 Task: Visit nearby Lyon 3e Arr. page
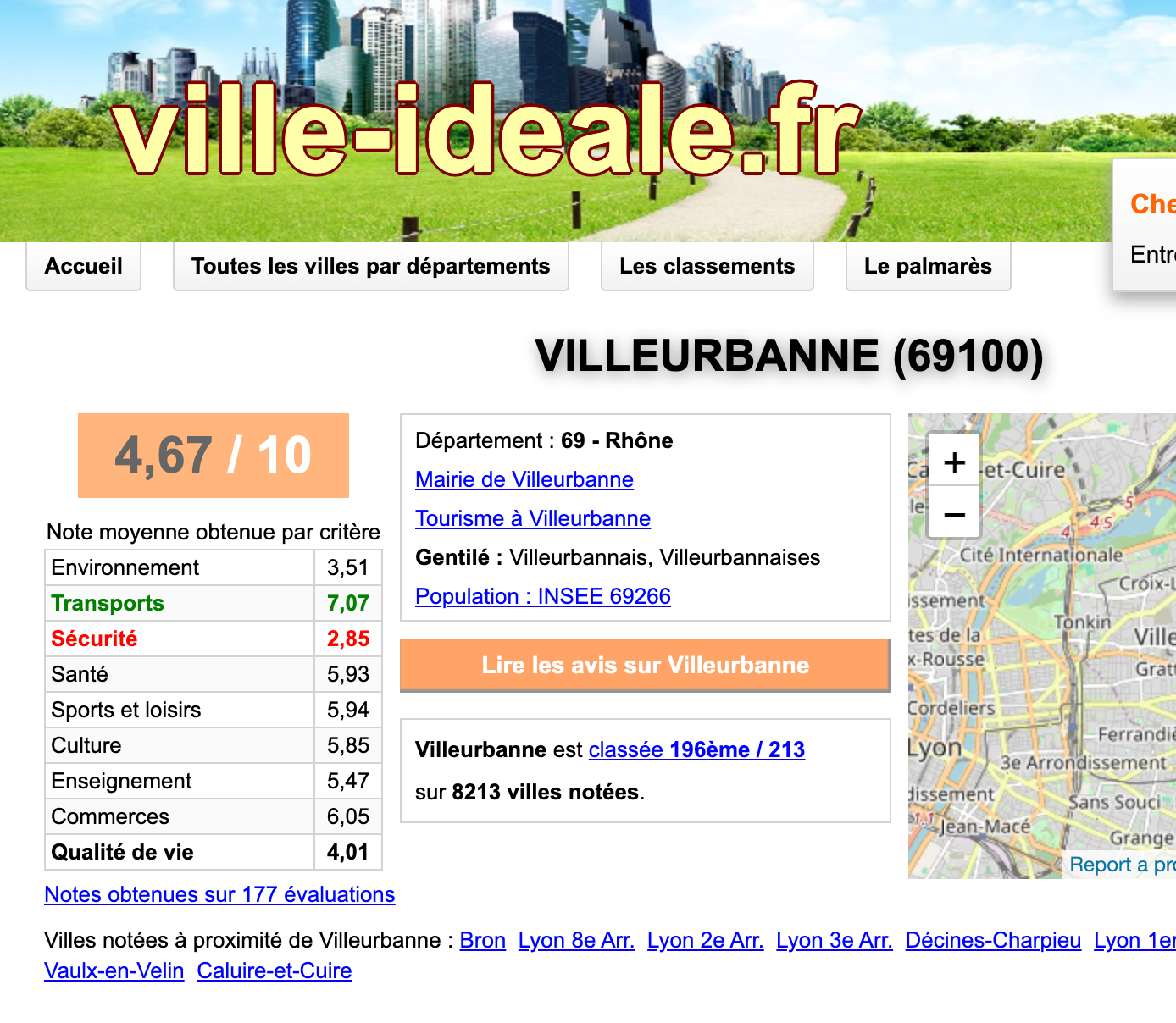pos(835,940)
